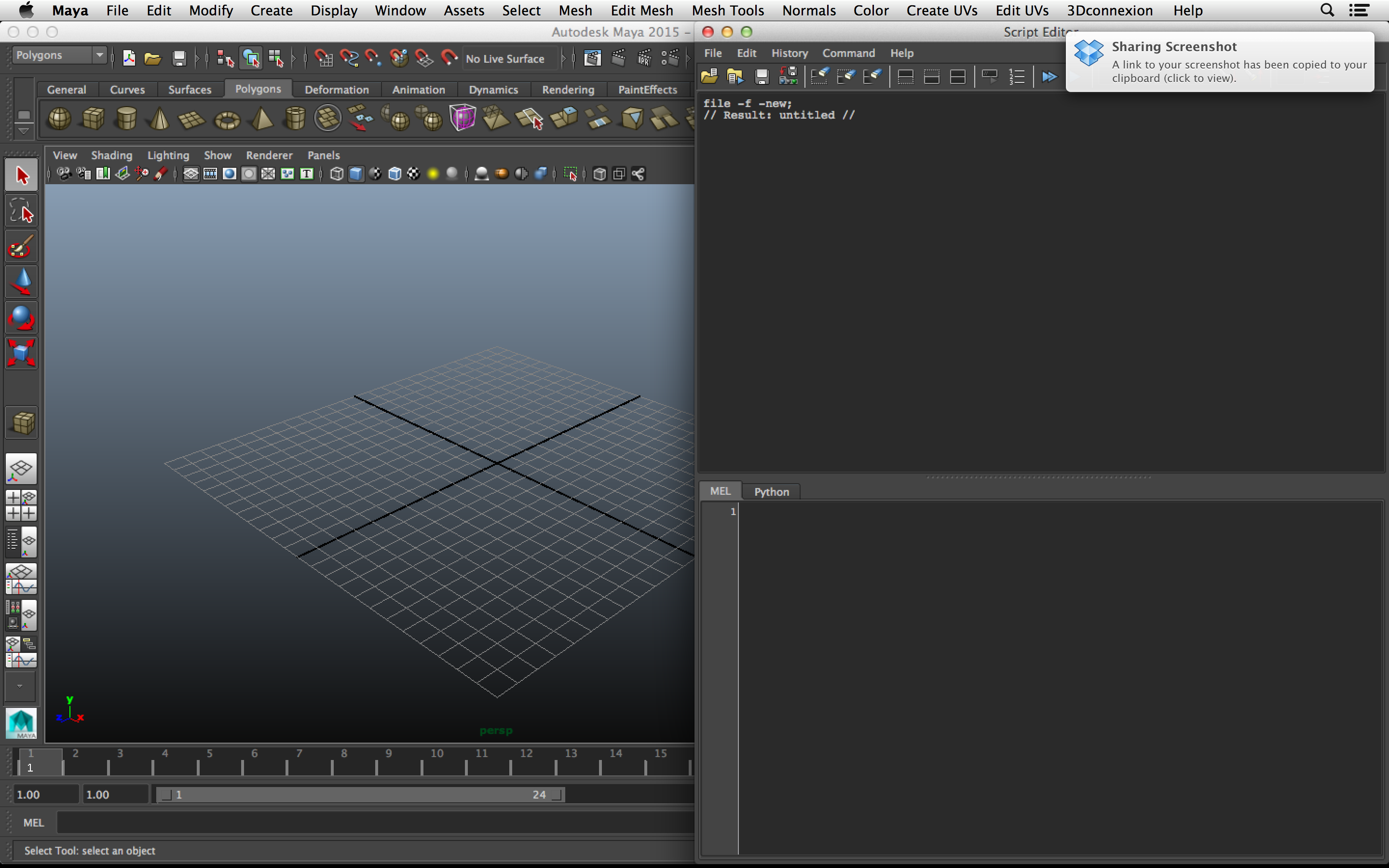1389x868 pixels.
Task: Open the Polygons menu set dropdown
Action: [x=59, y=55]
